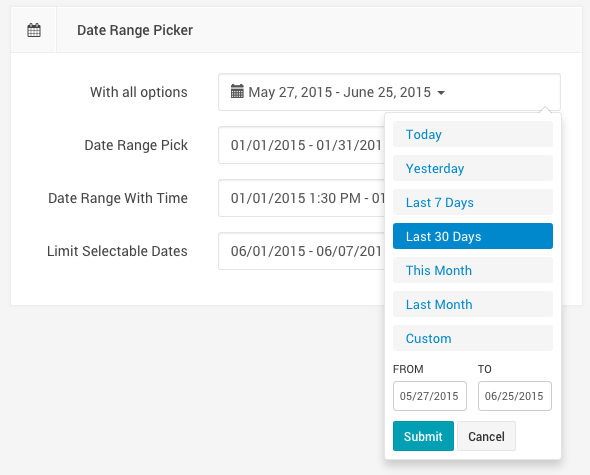
Task: Select the Today range option
Action: pos(473,134)
